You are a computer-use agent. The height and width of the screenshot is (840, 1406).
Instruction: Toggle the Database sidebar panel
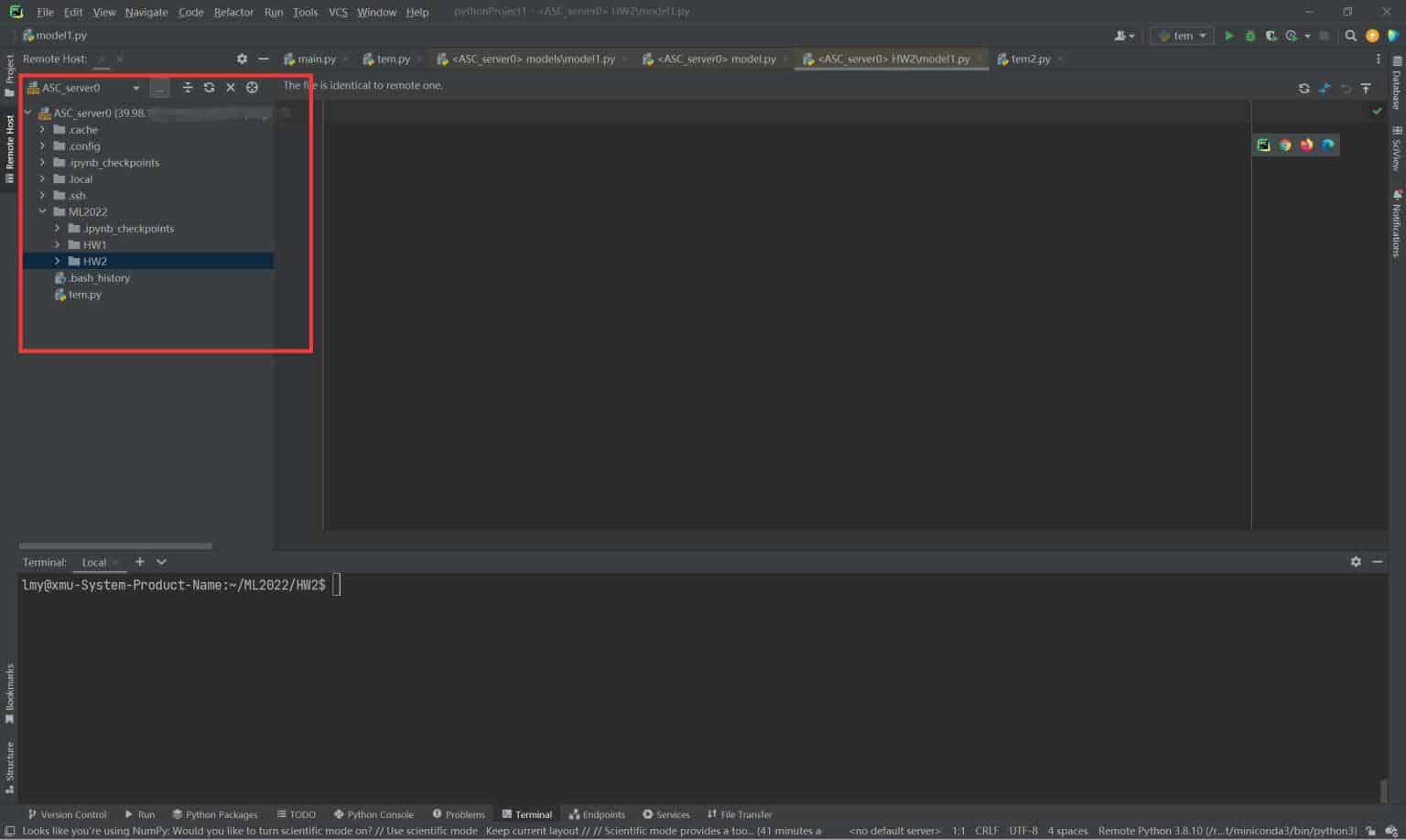coord(1397,82)
